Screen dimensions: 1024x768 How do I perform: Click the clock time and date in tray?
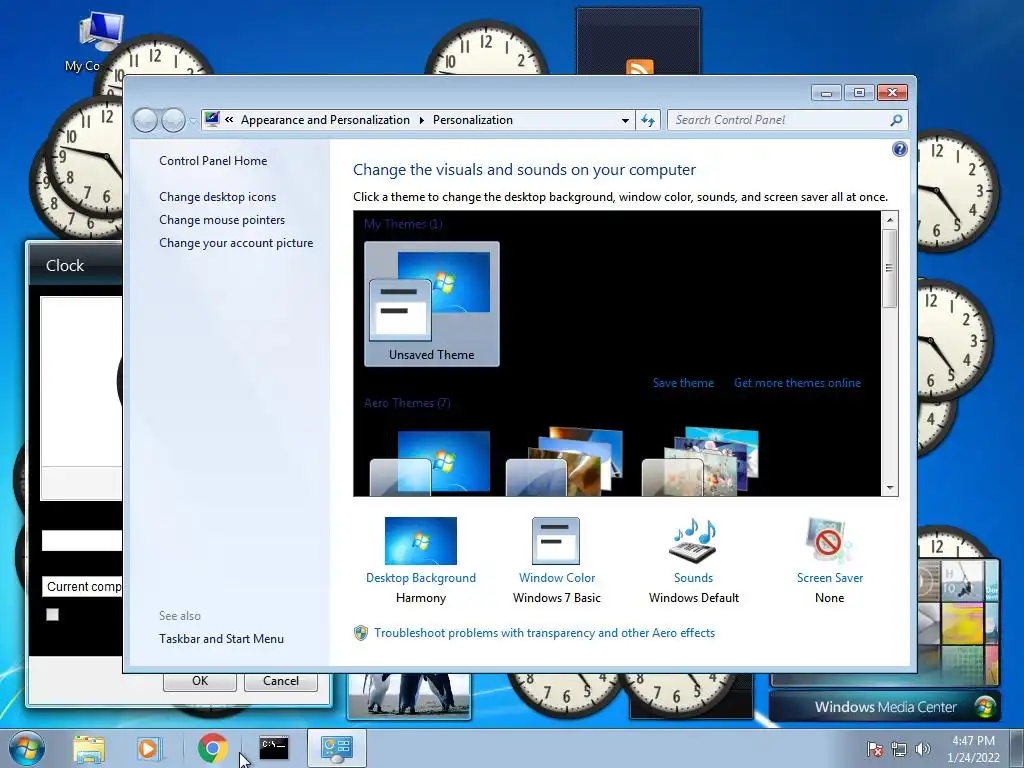pos(973,749)
